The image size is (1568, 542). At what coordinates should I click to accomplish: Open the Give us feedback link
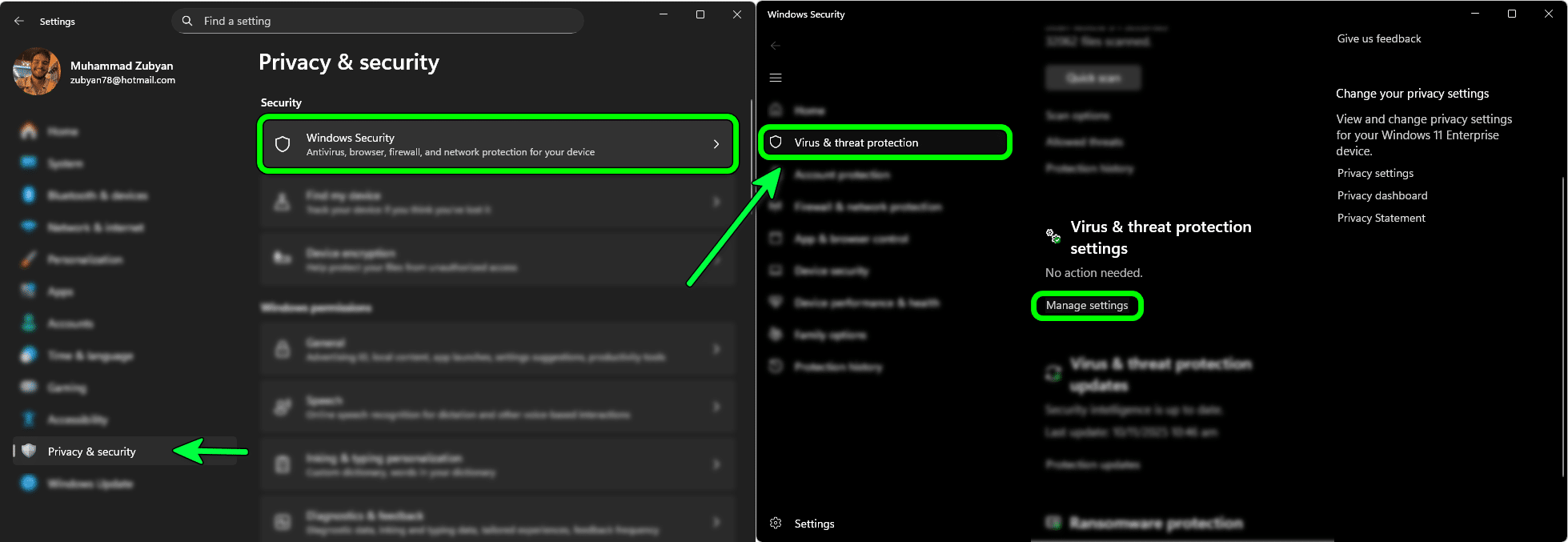1378,38
